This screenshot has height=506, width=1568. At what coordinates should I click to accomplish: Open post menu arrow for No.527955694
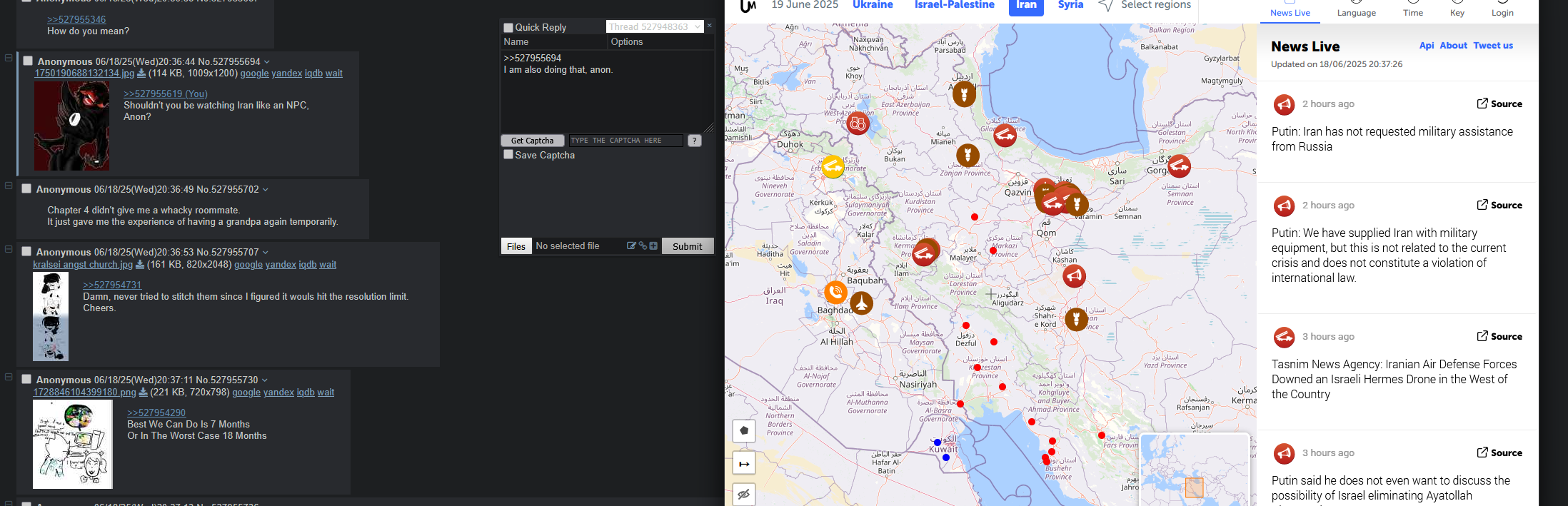267,62
